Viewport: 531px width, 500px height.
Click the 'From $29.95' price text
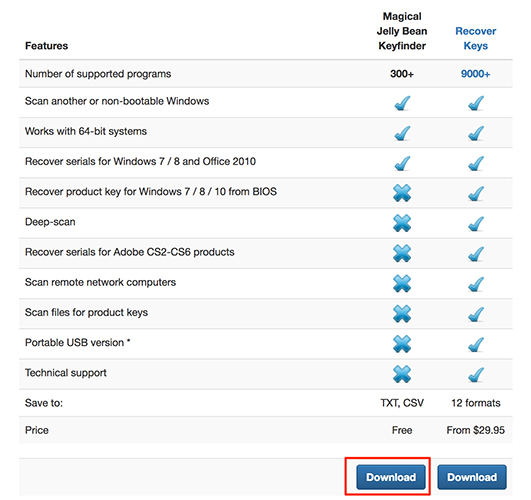click(x=475, y=430)
